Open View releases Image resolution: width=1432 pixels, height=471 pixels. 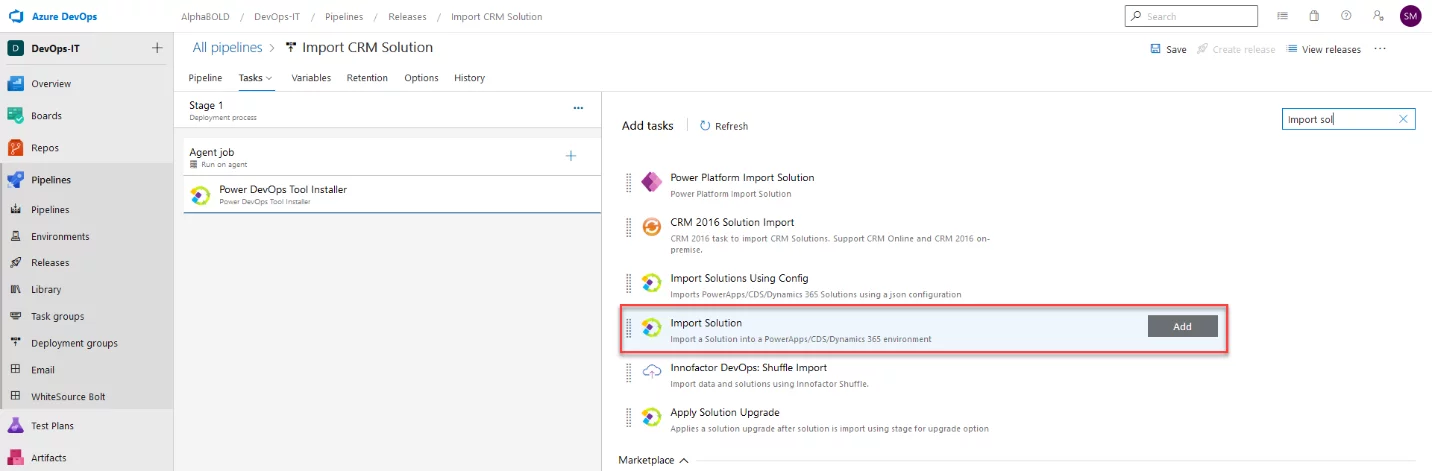pyautogui.click(x=1323, y=49)
